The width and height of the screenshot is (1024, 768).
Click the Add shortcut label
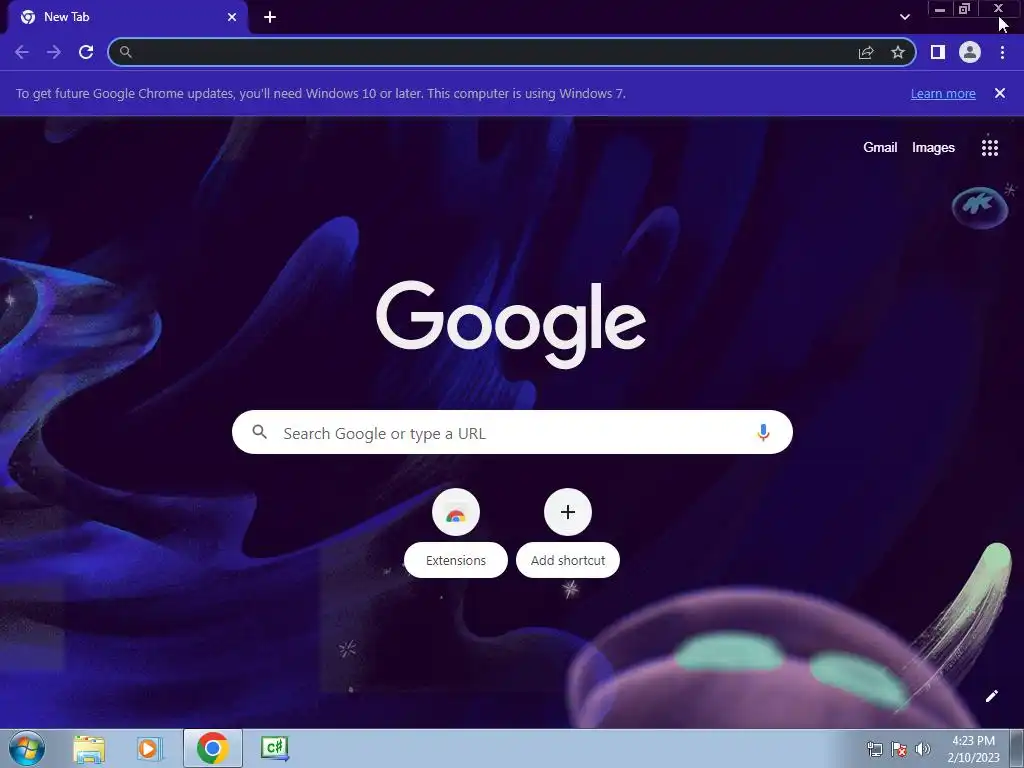568,560
